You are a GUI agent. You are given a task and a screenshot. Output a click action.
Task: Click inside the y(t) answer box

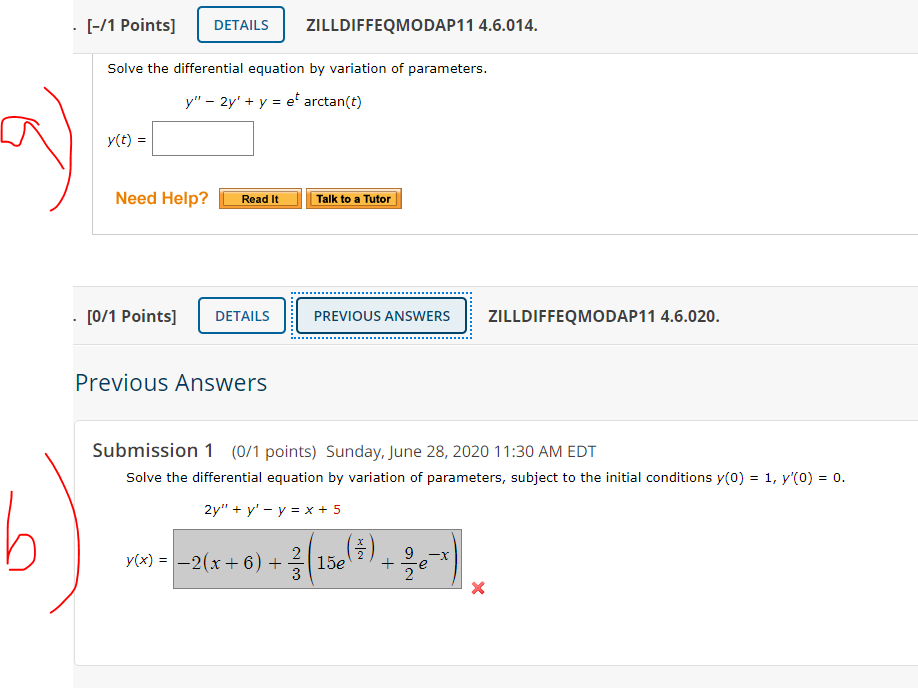click(202, 138)
